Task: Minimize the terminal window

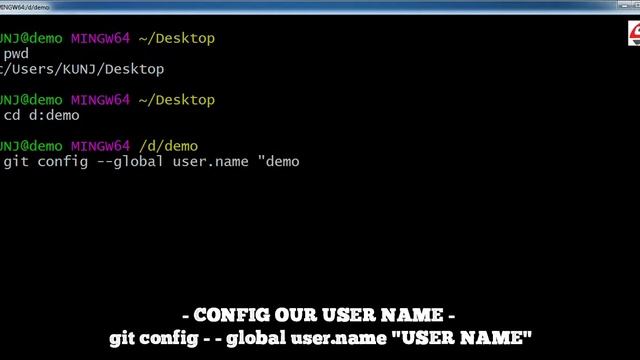Action: [x=624, y=6]
